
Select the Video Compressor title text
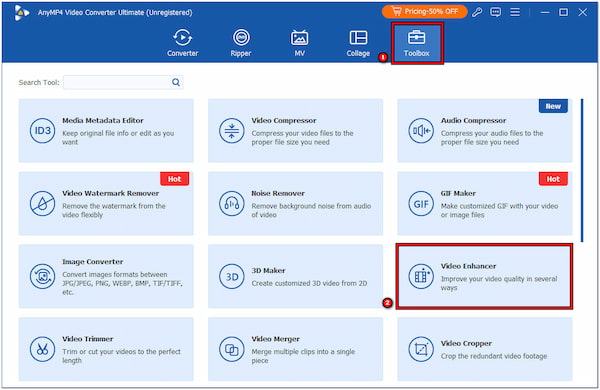(284, 121)
